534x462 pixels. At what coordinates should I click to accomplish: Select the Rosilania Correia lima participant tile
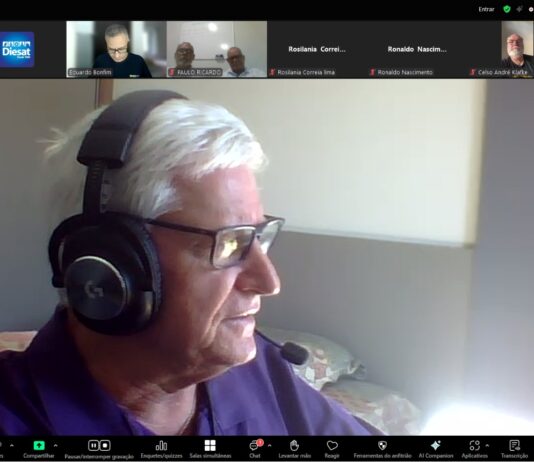pyautogui.click(x=317, y=49)
